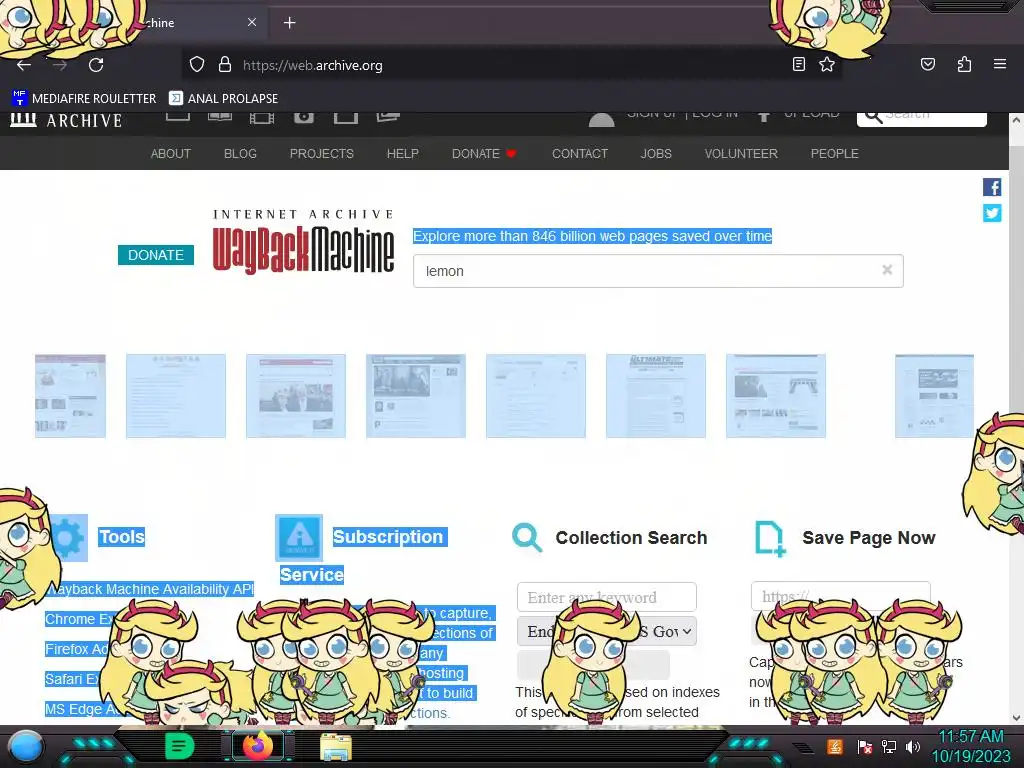Image resolution: width=1024 pixels, height=768 pixels.
Task: Click the Collection Search heading
Action: pos(632,537)
